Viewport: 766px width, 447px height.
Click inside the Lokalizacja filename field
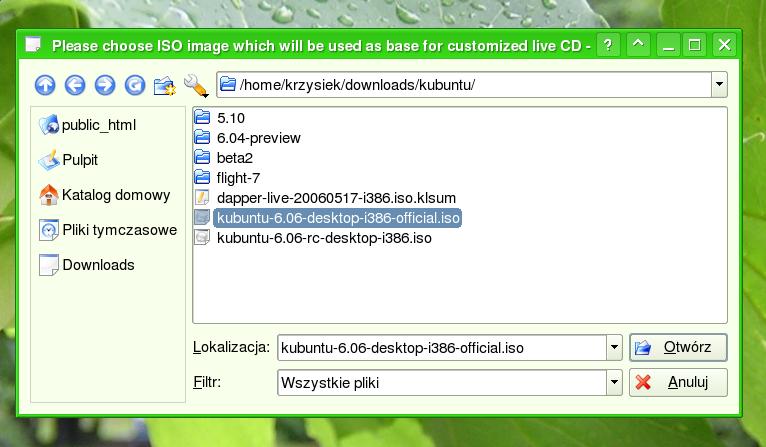click(x=440, y=348)
